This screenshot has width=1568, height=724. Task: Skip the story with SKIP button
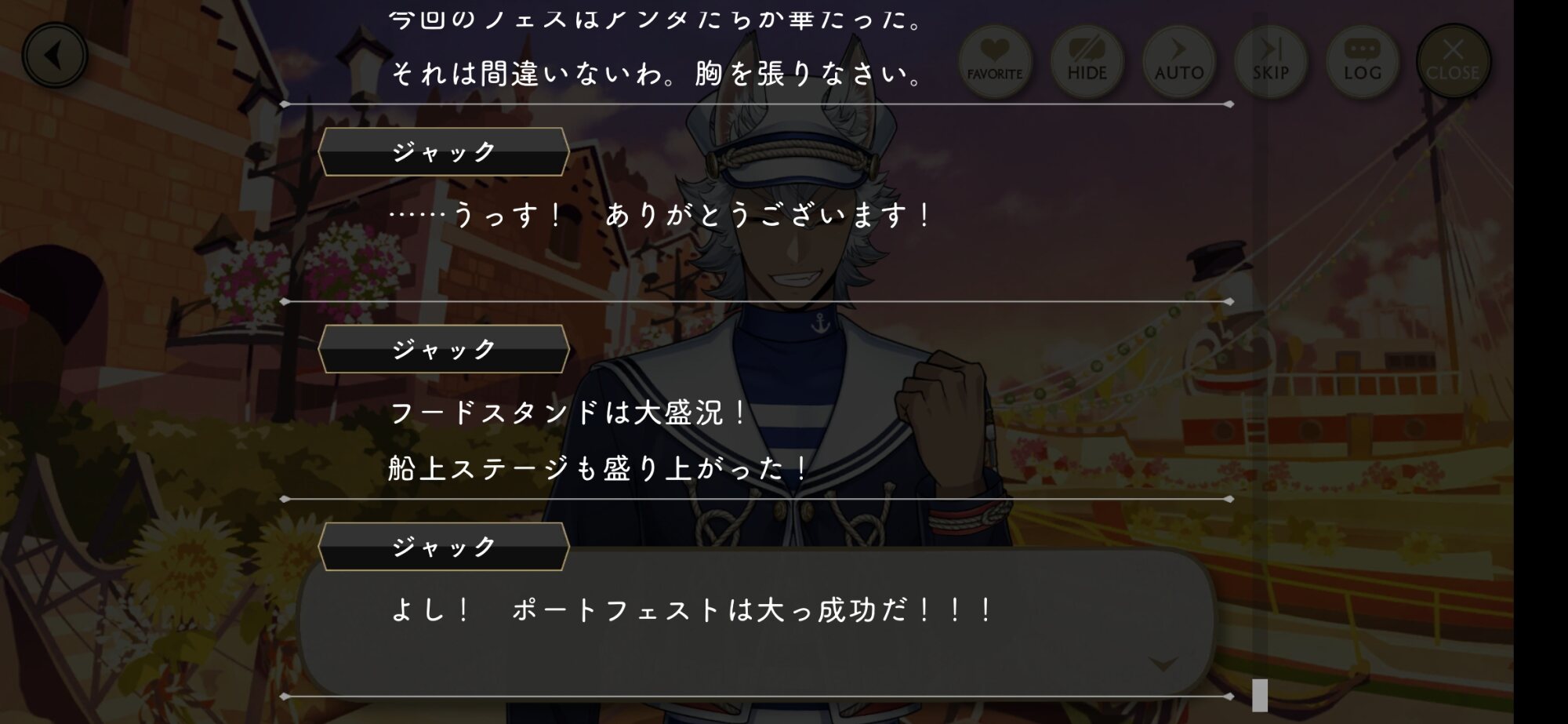(1270, 61)
